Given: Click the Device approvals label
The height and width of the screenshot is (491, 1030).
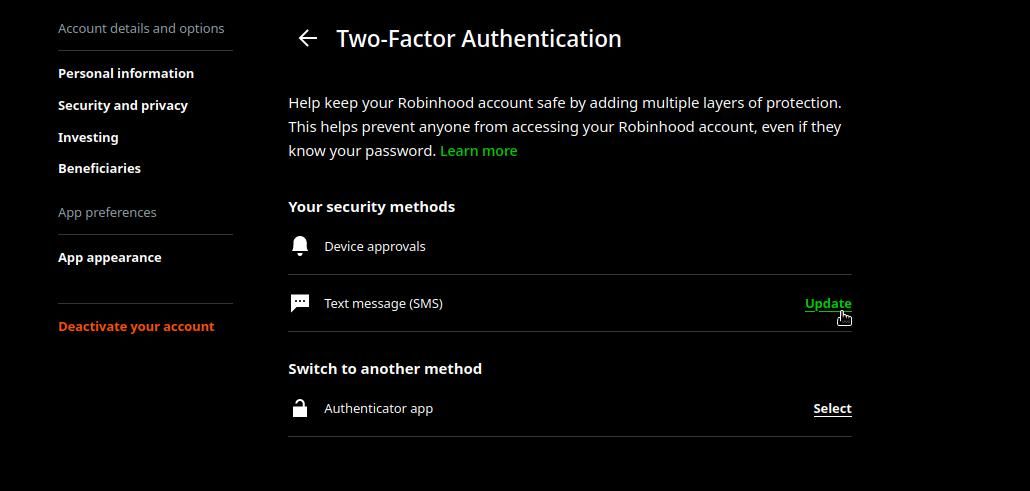Looking at the screenshot, I should 374,246.
